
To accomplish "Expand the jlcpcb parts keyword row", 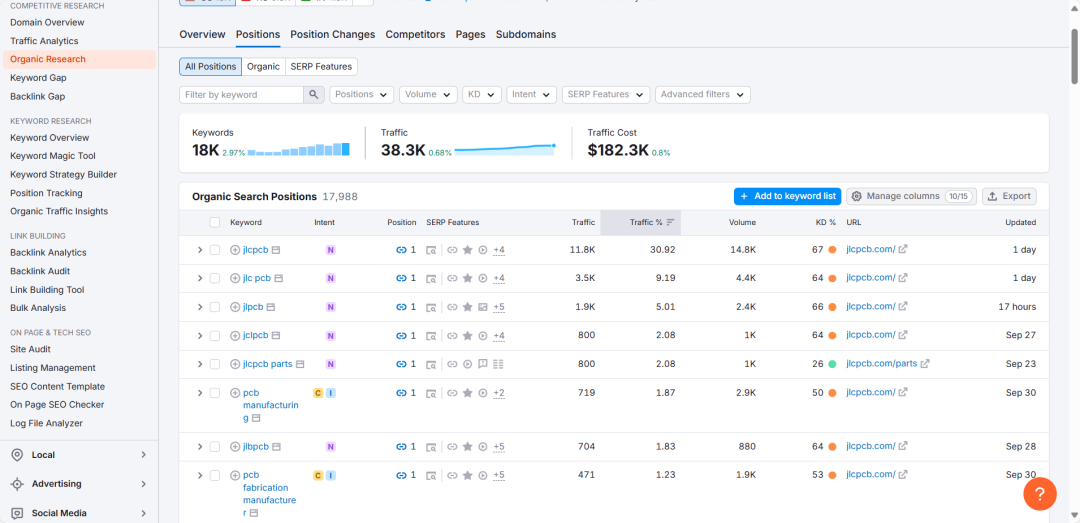I will click(200, 364).
